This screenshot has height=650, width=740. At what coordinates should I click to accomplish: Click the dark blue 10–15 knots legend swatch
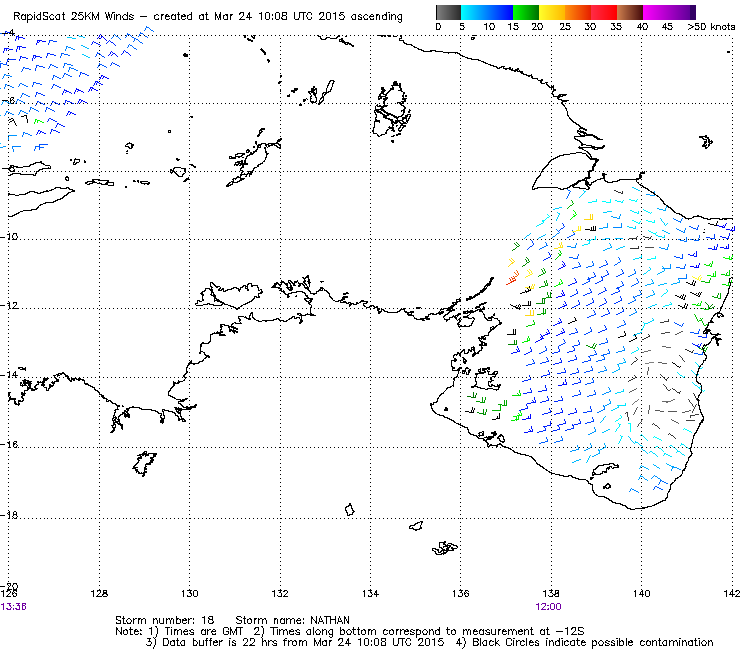pyautogui.click(x=500, y=12)
